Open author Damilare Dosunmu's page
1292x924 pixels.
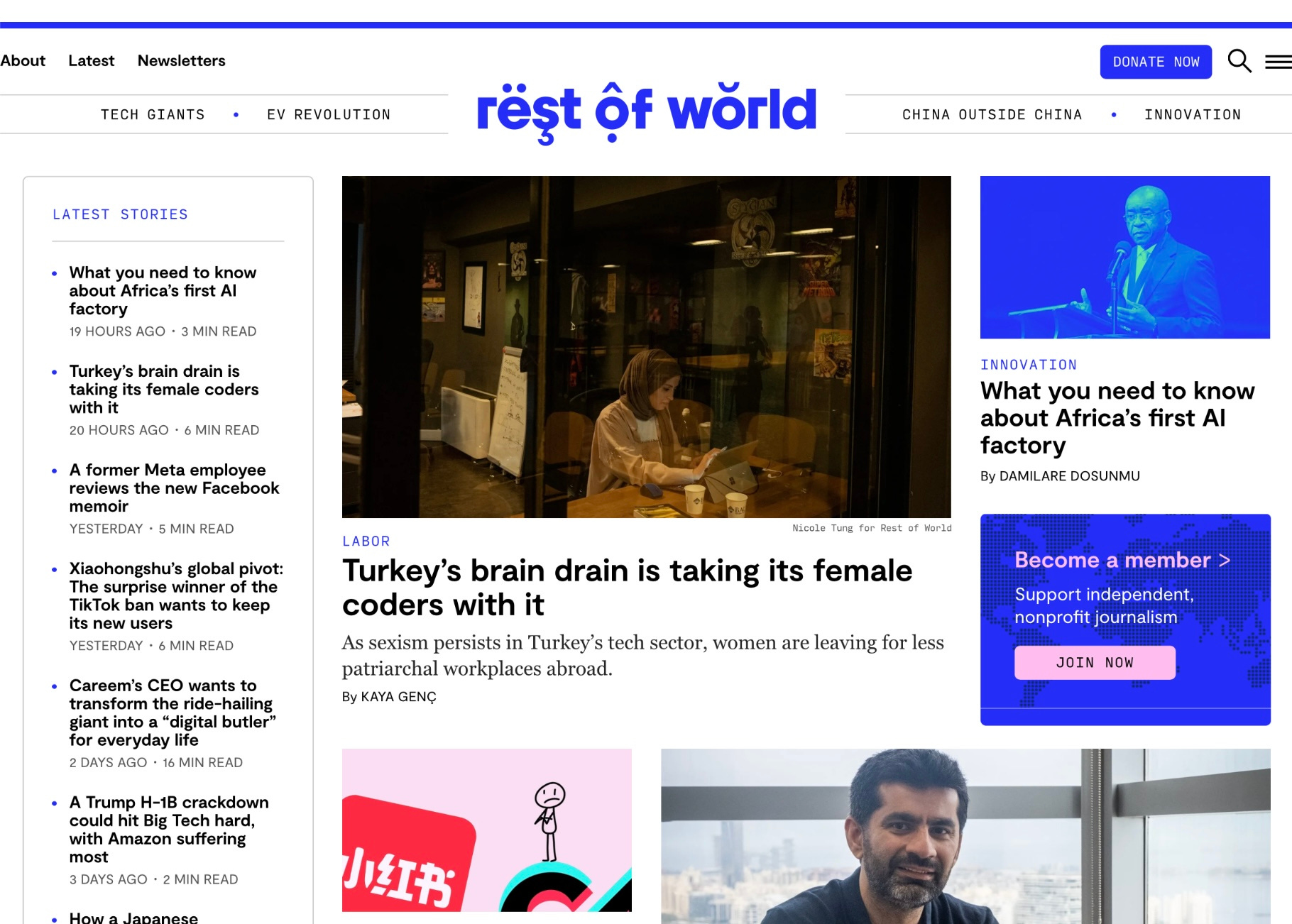pos(1069,476)
